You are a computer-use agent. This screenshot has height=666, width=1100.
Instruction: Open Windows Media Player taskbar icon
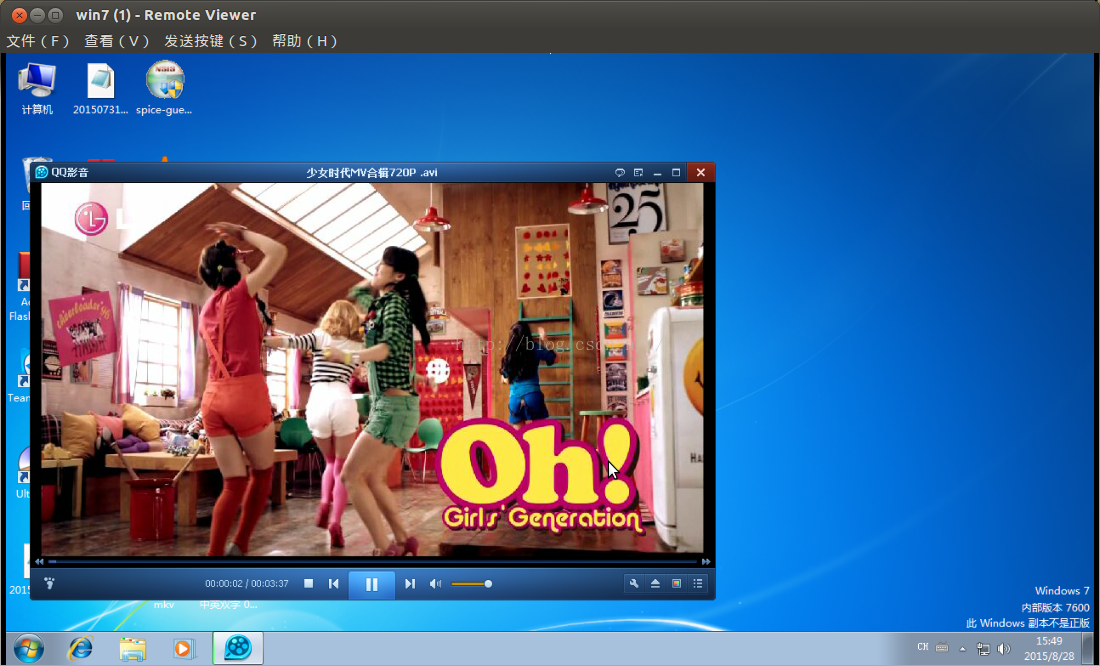coord(184,648)
